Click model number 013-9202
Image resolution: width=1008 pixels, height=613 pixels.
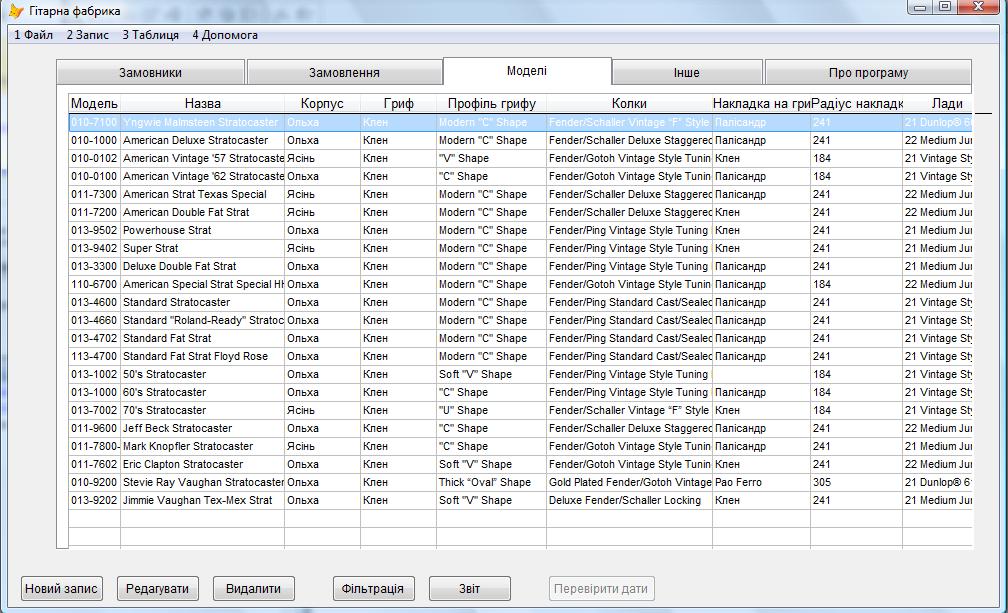[94, 500]
